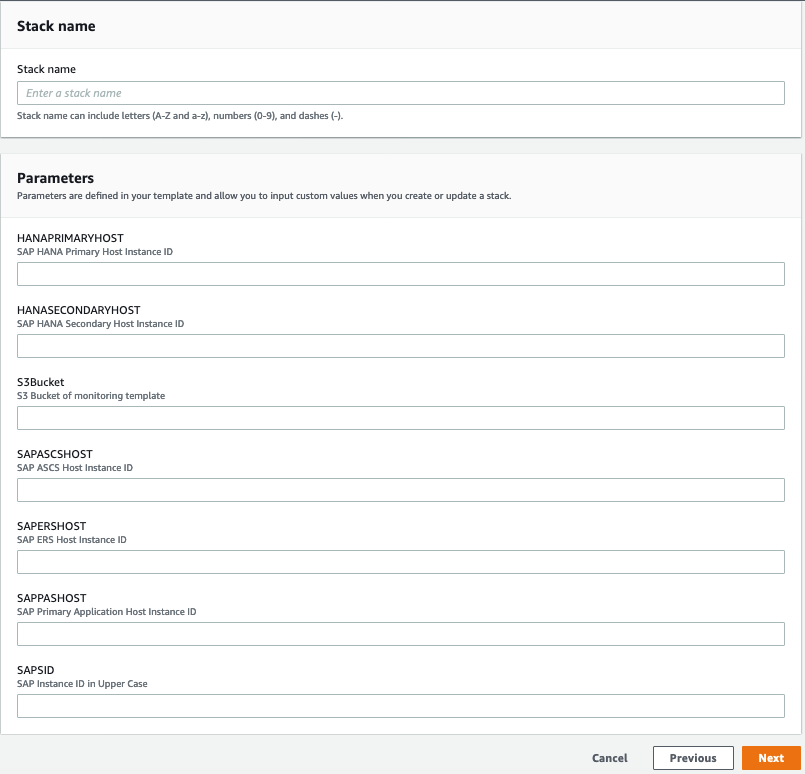Click the Parameters section heading

tap(55, 178)
